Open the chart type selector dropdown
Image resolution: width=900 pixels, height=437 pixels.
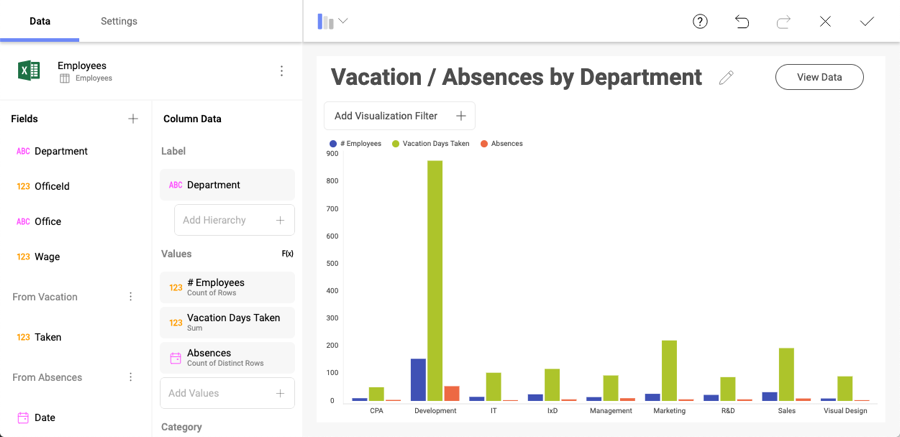[332, 21]
